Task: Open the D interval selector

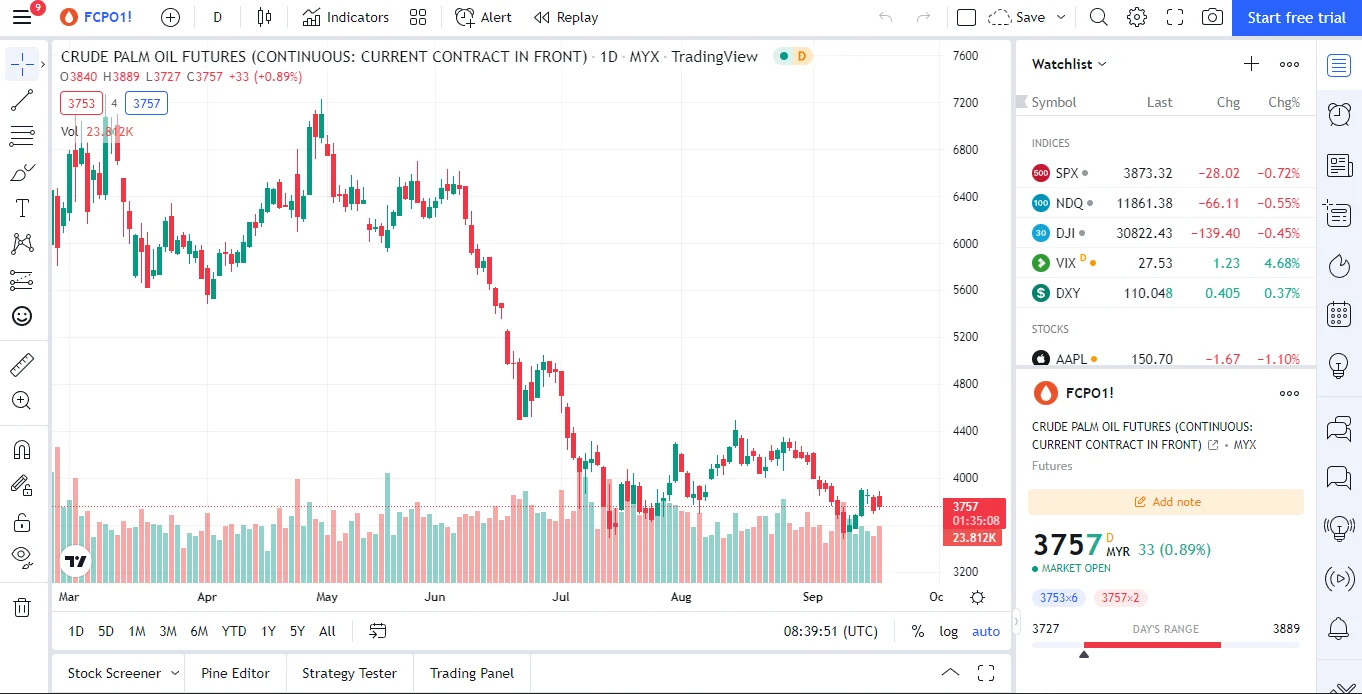Action: click(217, 17)
